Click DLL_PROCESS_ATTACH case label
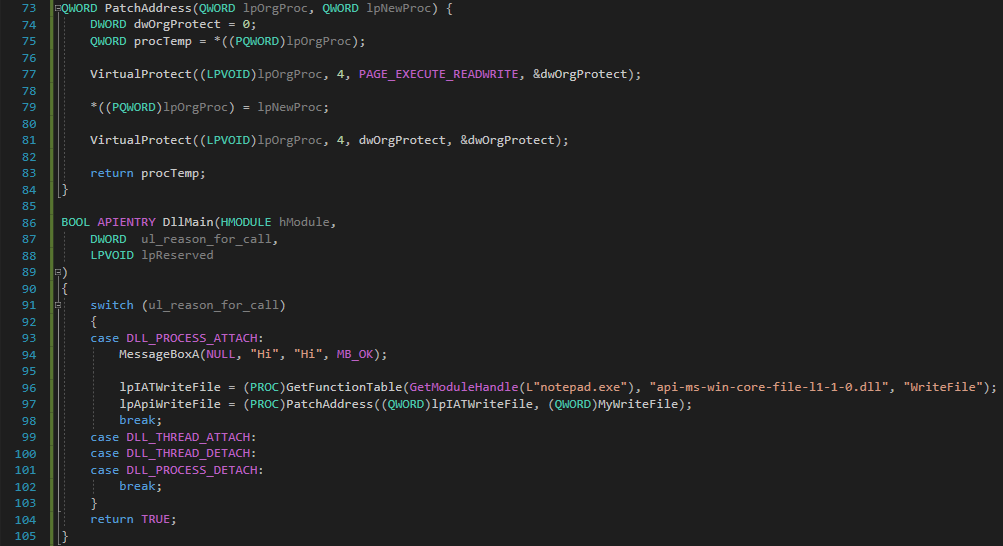The width and height of the screenshot is (1003, 546). (191, 338)
